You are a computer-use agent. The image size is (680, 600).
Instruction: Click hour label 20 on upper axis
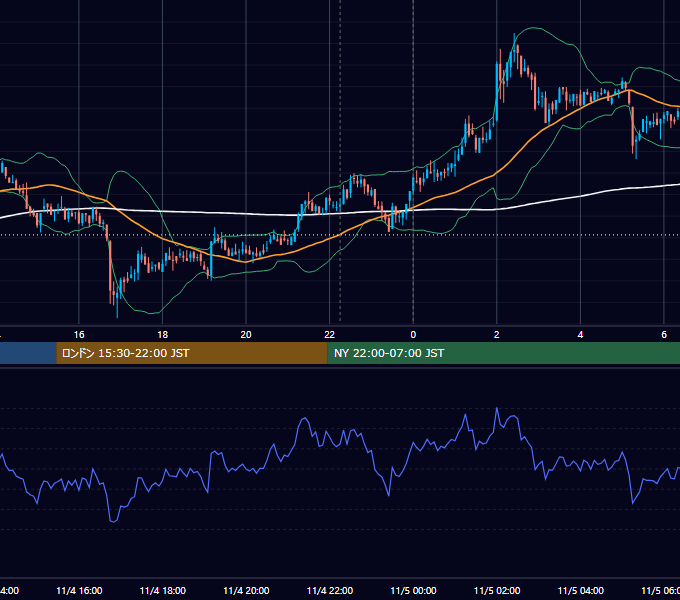click(x=246, y=335)
